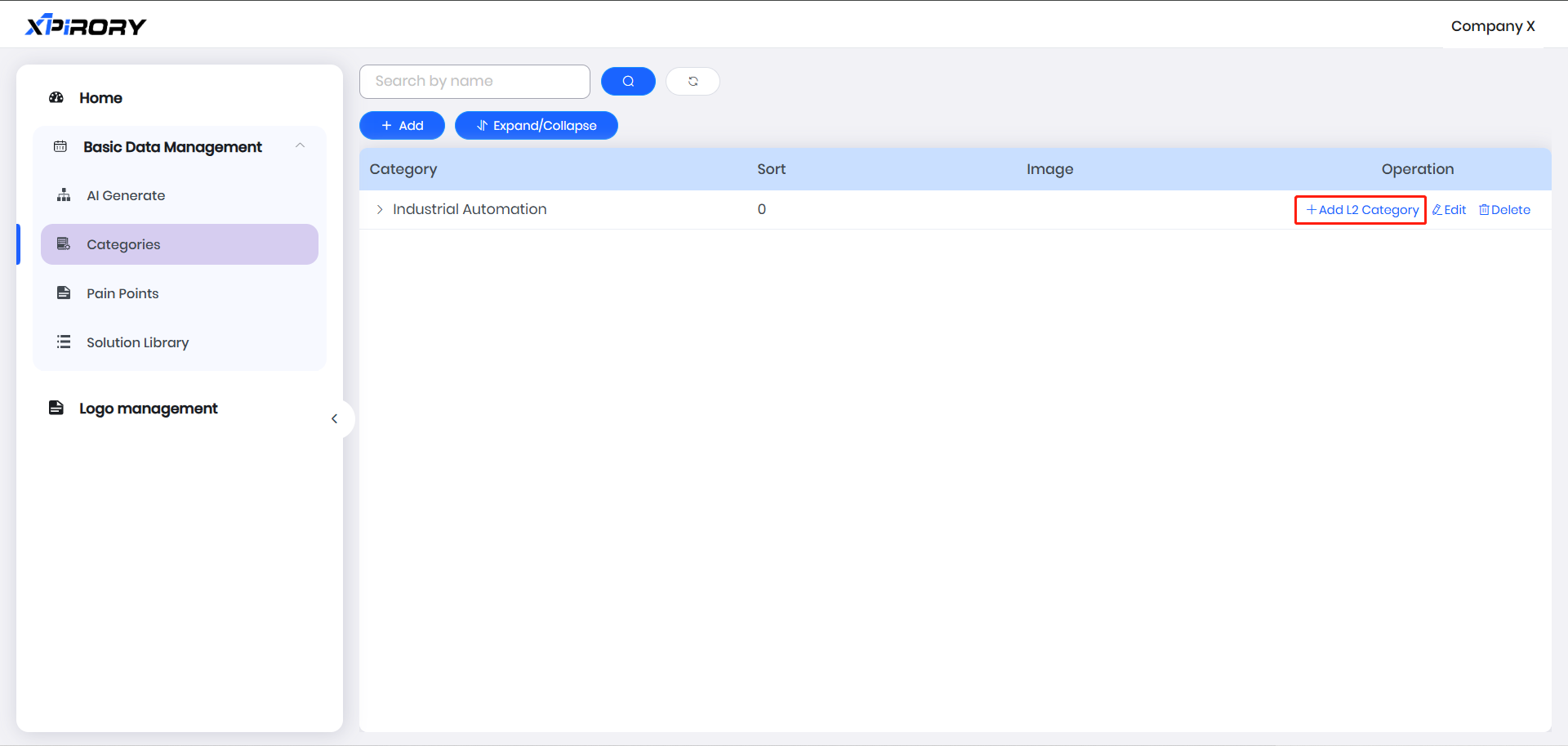Click the Logo management file icon
Screen dimensions: 1568x746
(x=56, y=408)
